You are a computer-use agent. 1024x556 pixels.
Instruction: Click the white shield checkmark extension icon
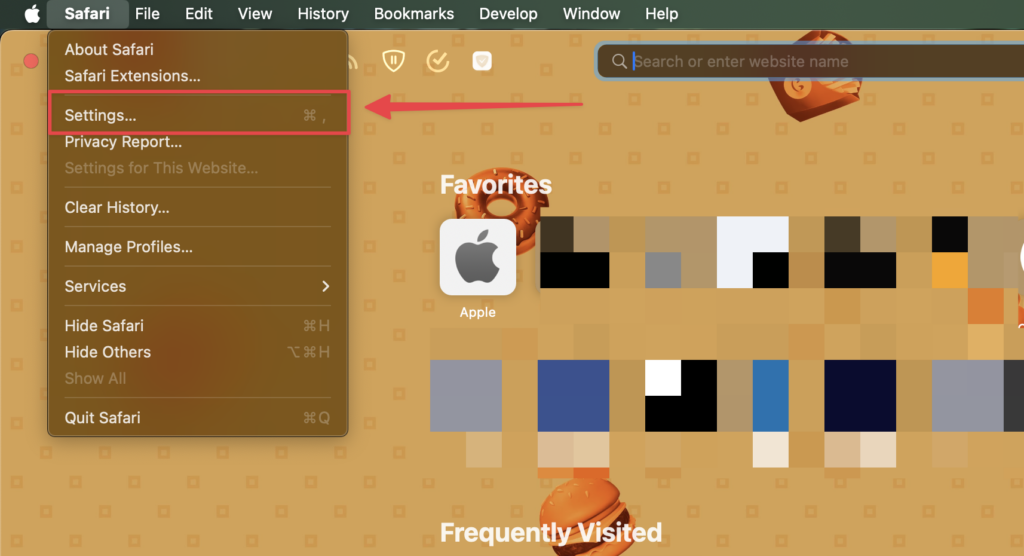(x=483, y=61)
